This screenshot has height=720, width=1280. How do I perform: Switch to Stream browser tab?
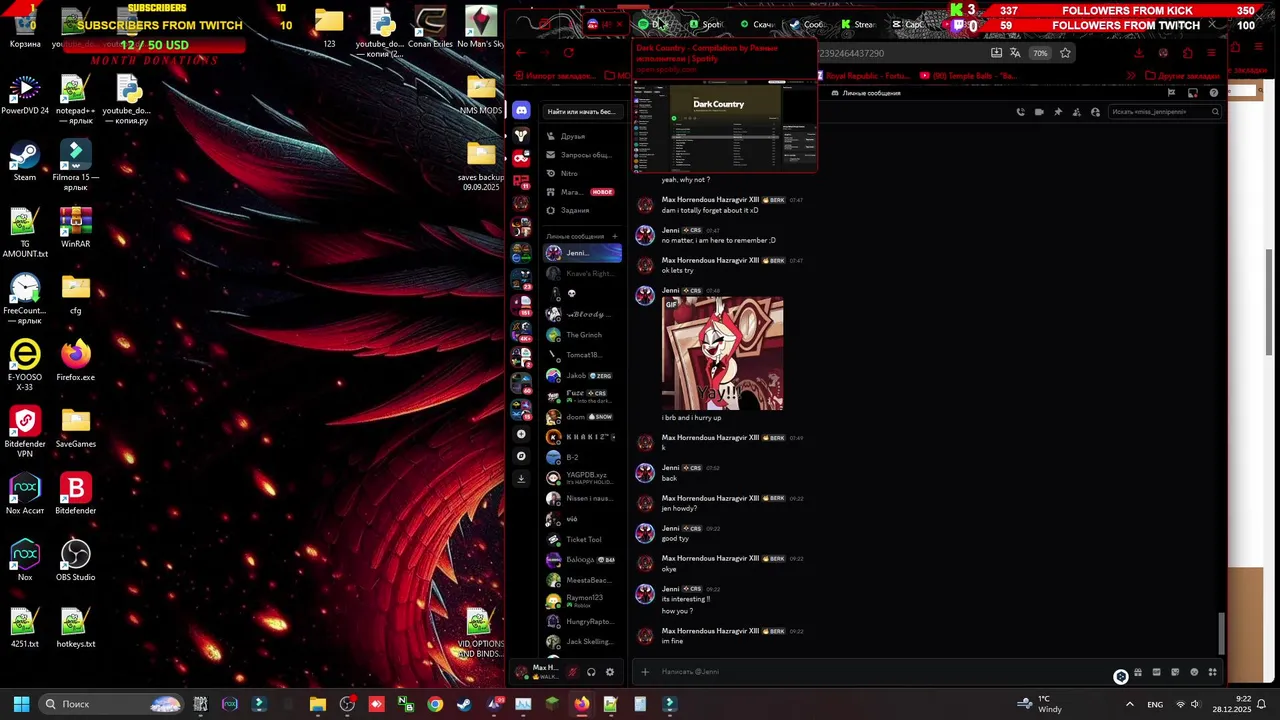coord(857,24)
